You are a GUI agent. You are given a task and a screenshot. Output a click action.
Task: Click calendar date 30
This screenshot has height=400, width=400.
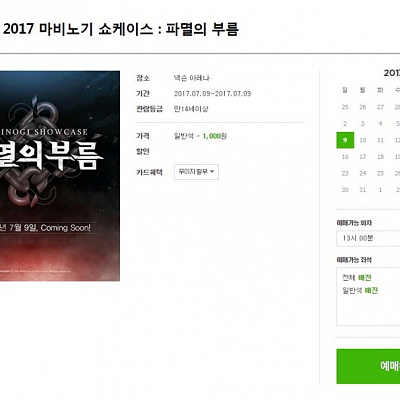[x=345, y=190]
